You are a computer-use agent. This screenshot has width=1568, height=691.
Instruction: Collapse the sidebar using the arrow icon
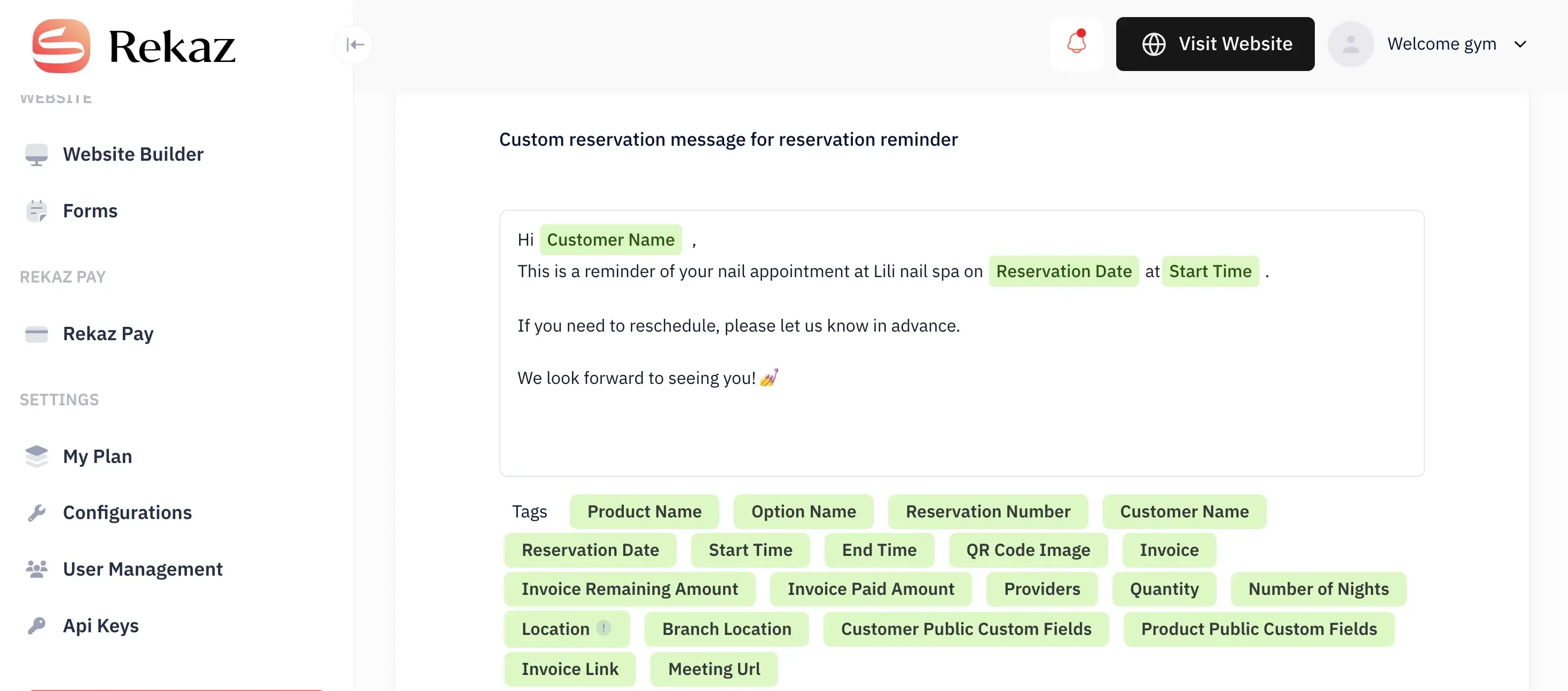(353, 44)
